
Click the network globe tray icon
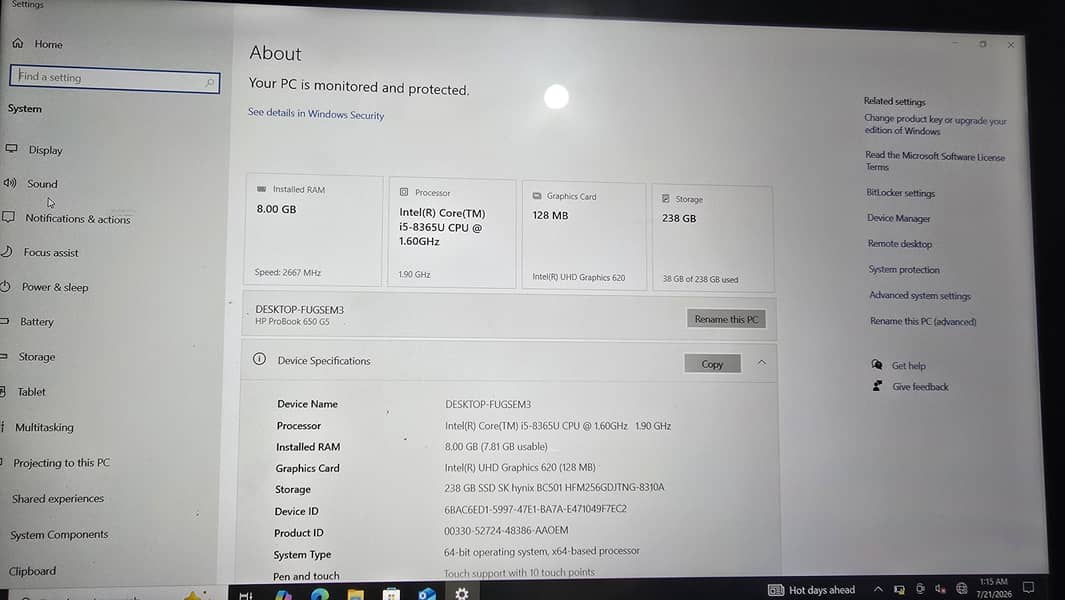click(x=962, y=588)
